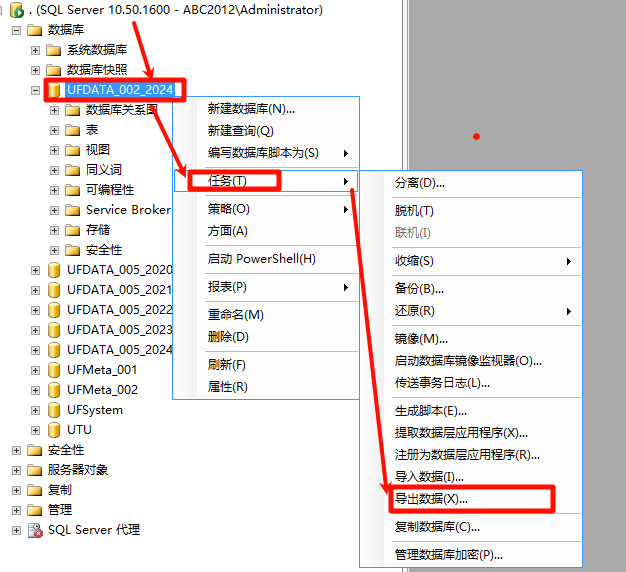626x572 pixels.
Task: Click the 存储 folder icon
Action: point(73,230)
